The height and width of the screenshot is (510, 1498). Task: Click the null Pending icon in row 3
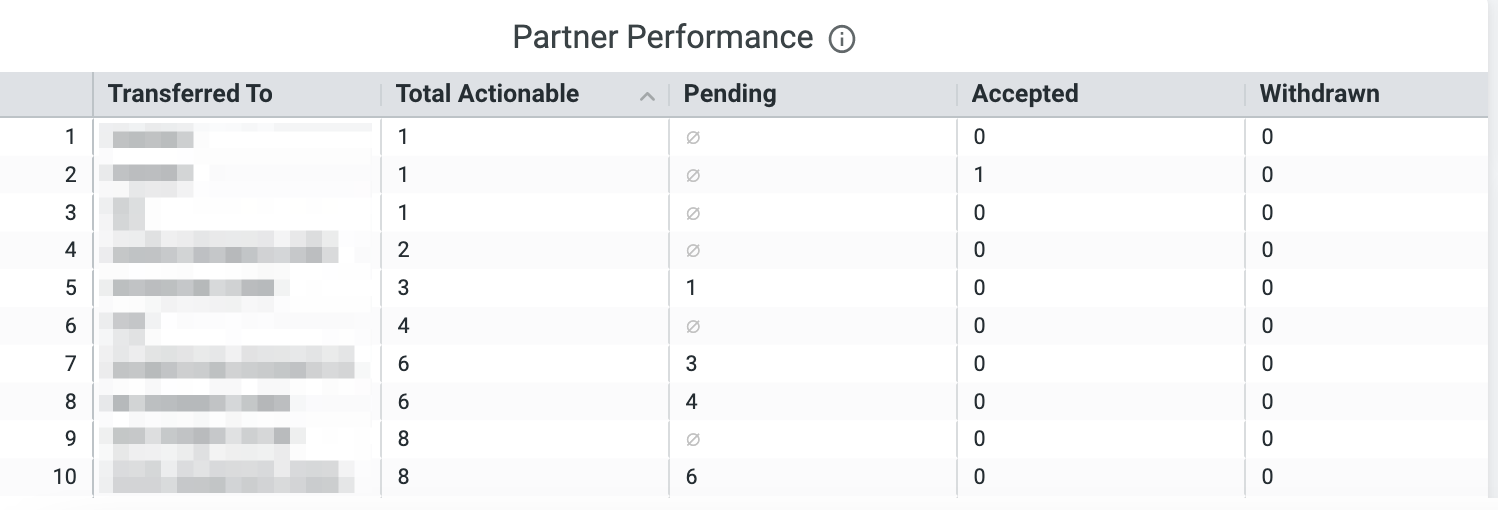pyautogui.click(x=693, y=213)
